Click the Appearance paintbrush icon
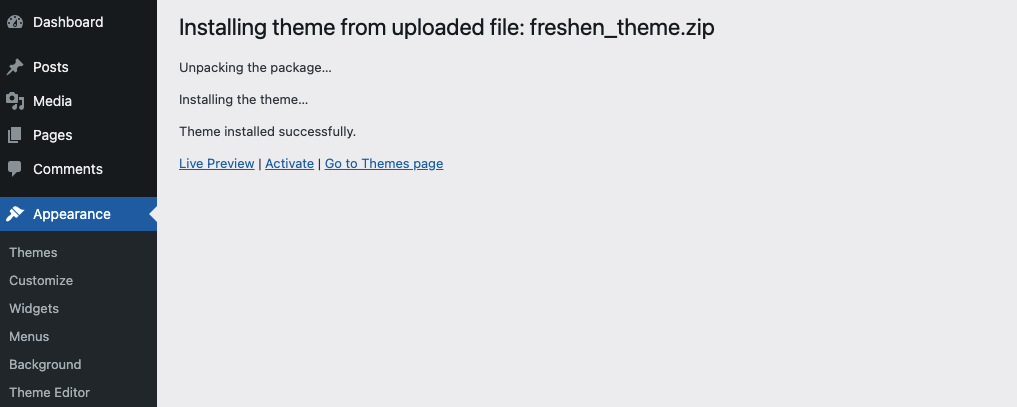1017x407 pixels. coord(15,214)
